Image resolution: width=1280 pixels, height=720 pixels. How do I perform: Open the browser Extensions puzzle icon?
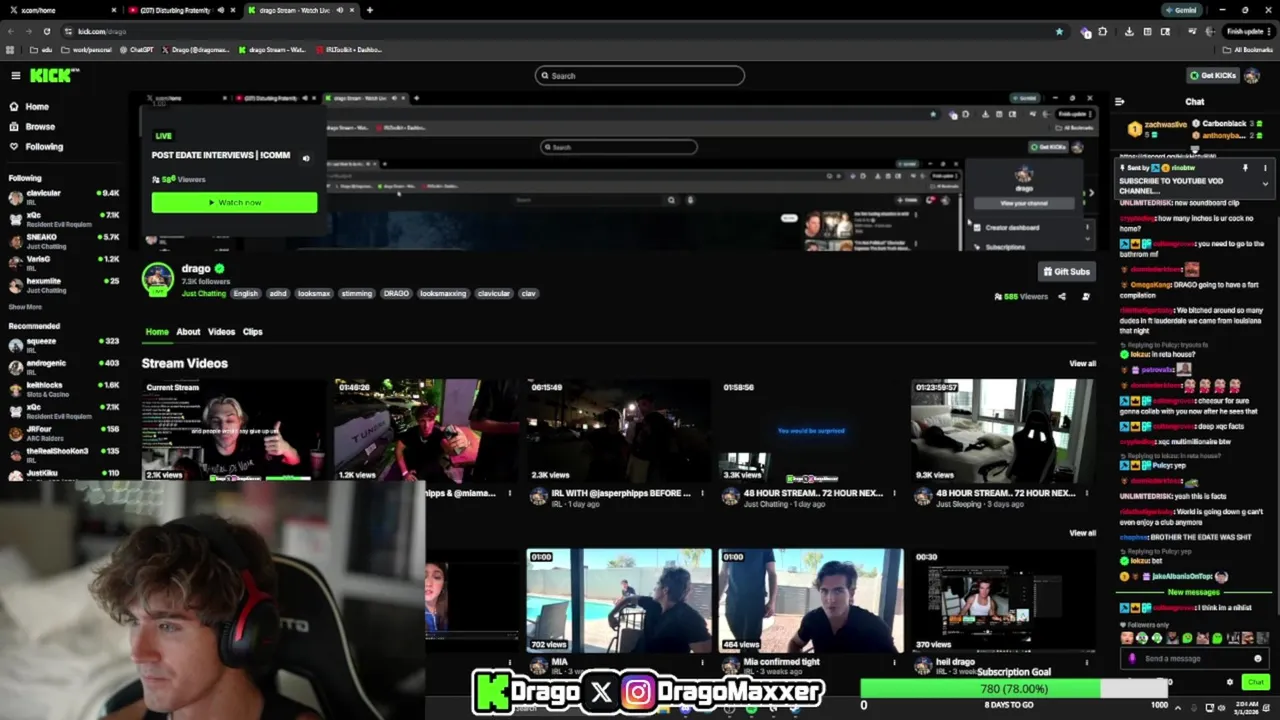1103,31
